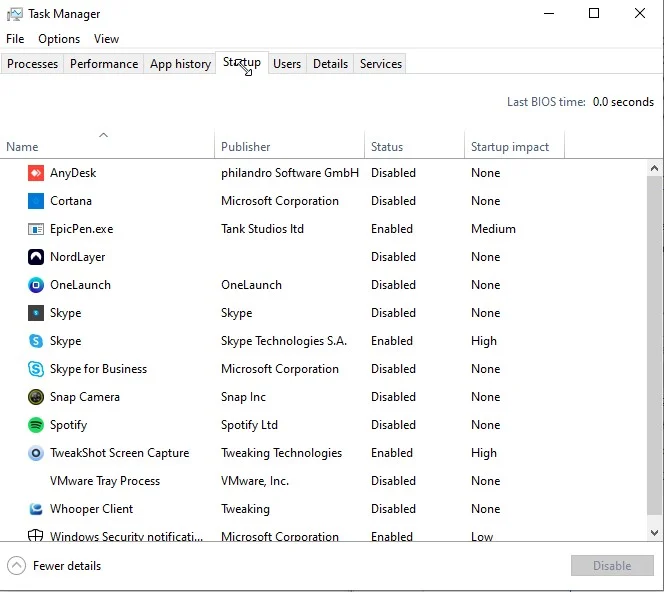Select the EpicPen.exe entry name
The image size is (664, 592).
pyautogui.click(x=82, y=229)
